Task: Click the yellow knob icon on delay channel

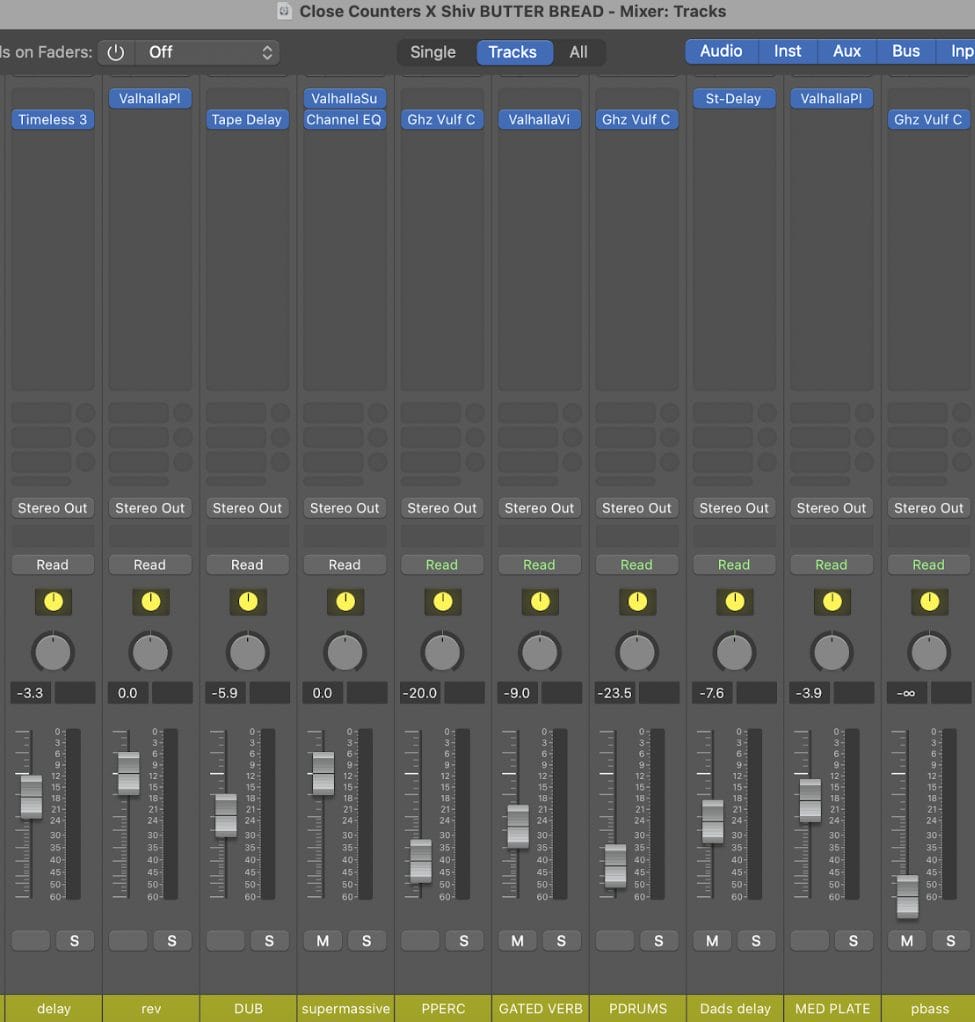Action: click(x=53, y=601)
